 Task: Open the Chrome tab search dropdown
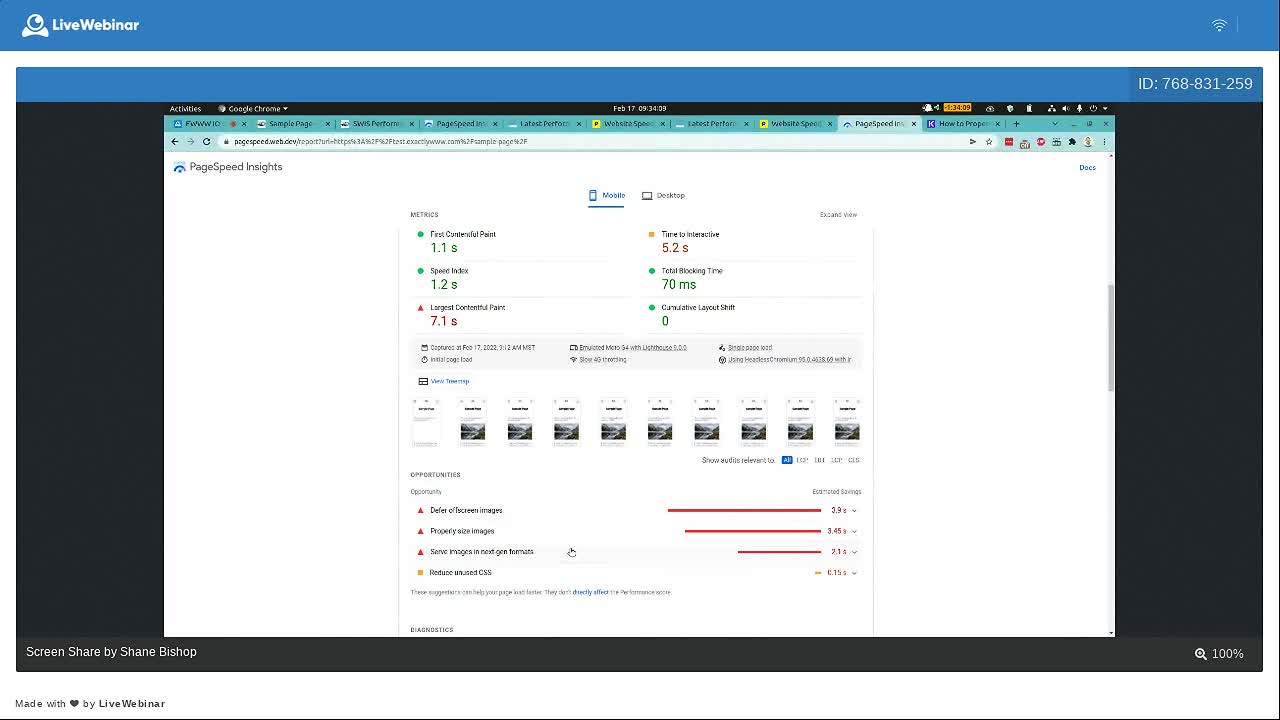click(1055, 124)
